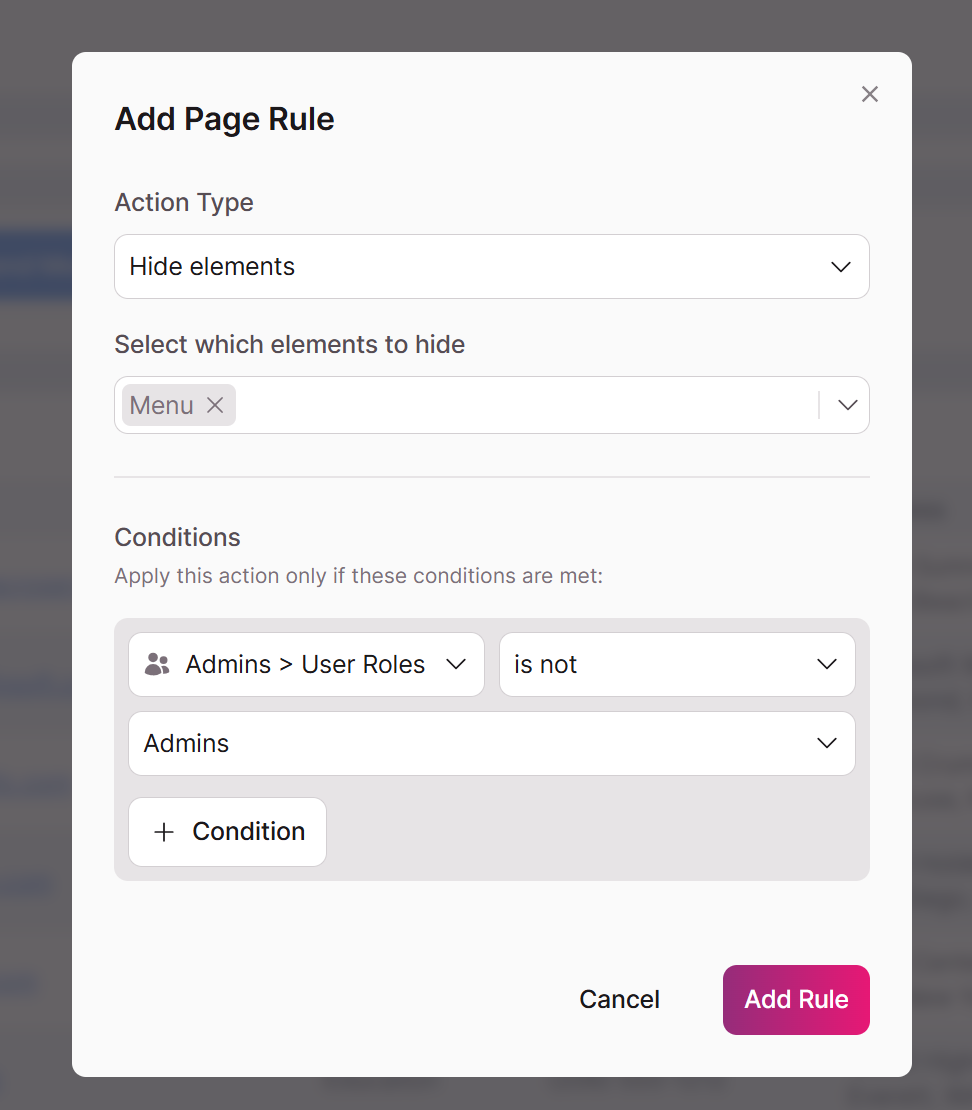This screenshot has height=1110, width=972.
Task: Close the Add Page Rule dialog
Action: 869,94
